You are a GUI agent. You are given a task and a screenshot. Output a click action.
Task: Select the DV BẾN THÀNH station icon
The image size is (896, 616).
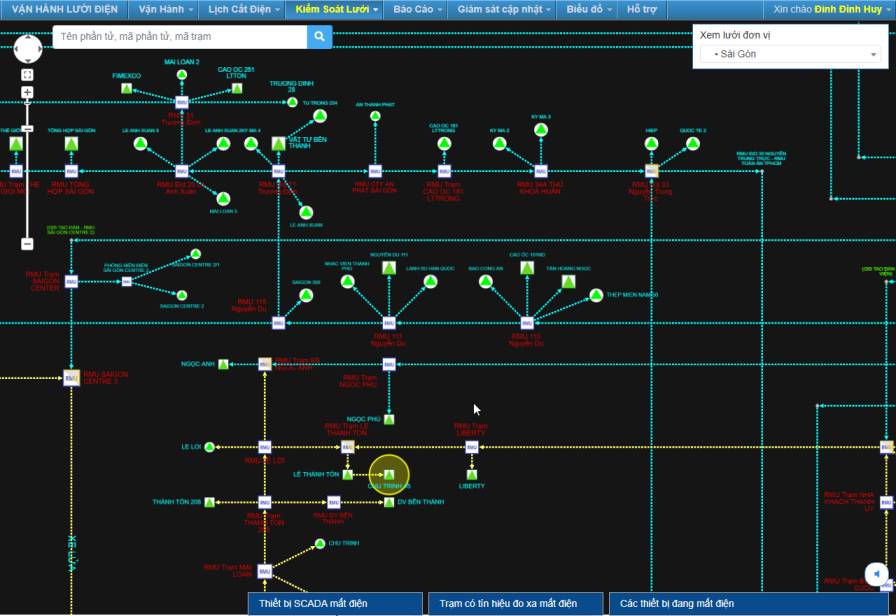point(389,502)
